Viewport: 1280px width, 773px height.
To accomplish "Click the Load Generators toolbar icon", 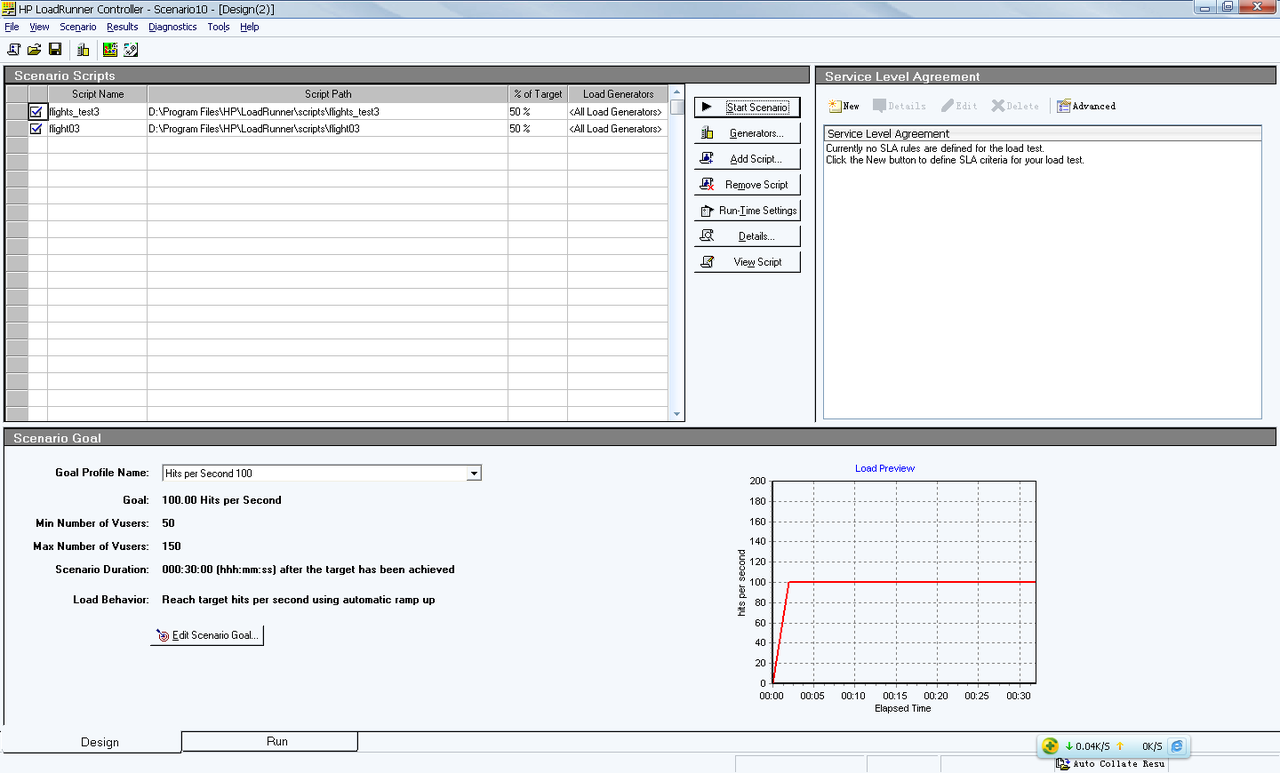I will click(83, 50).
